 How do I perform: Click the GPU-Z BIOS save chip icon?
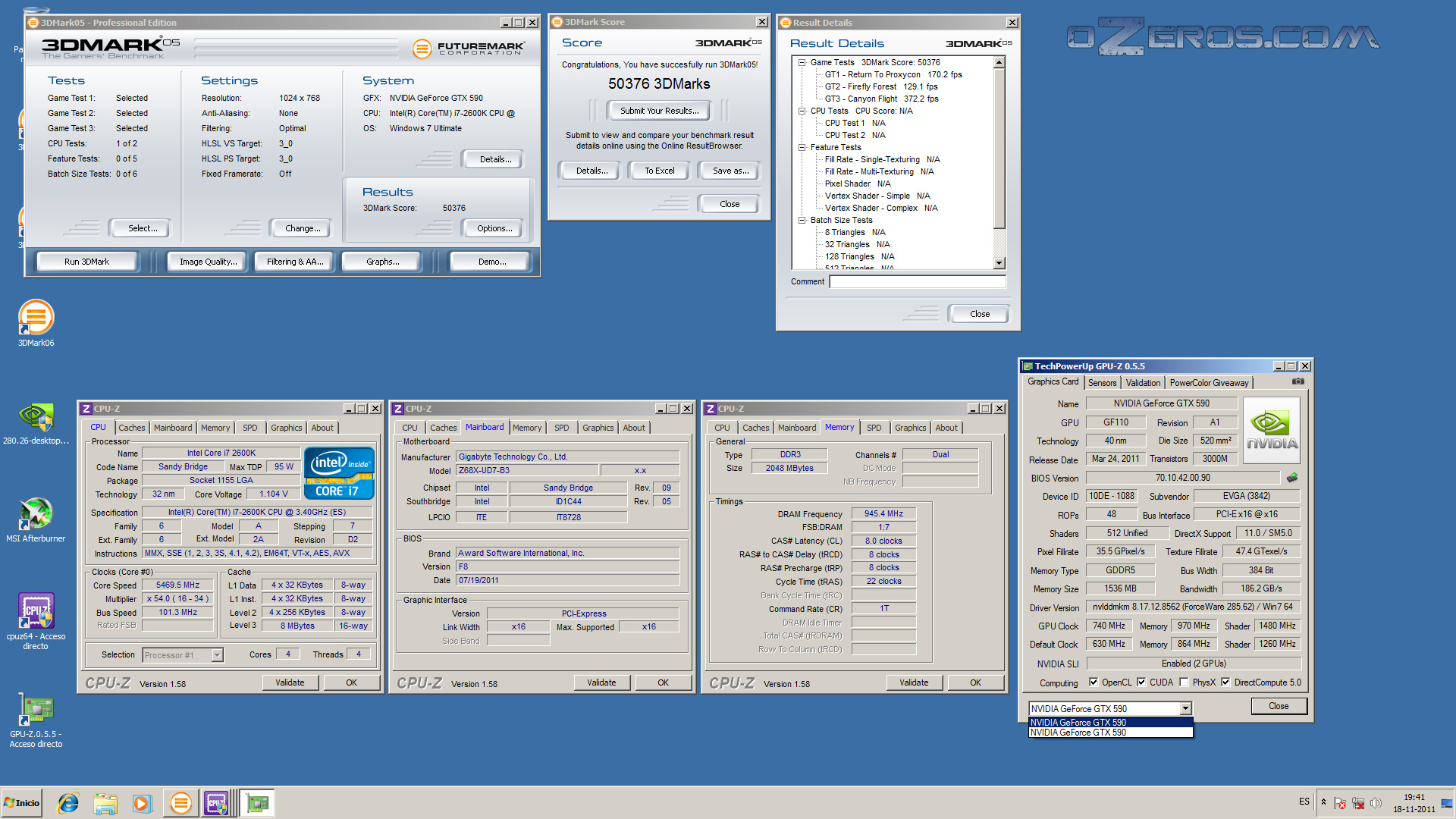pos(1292,478)
